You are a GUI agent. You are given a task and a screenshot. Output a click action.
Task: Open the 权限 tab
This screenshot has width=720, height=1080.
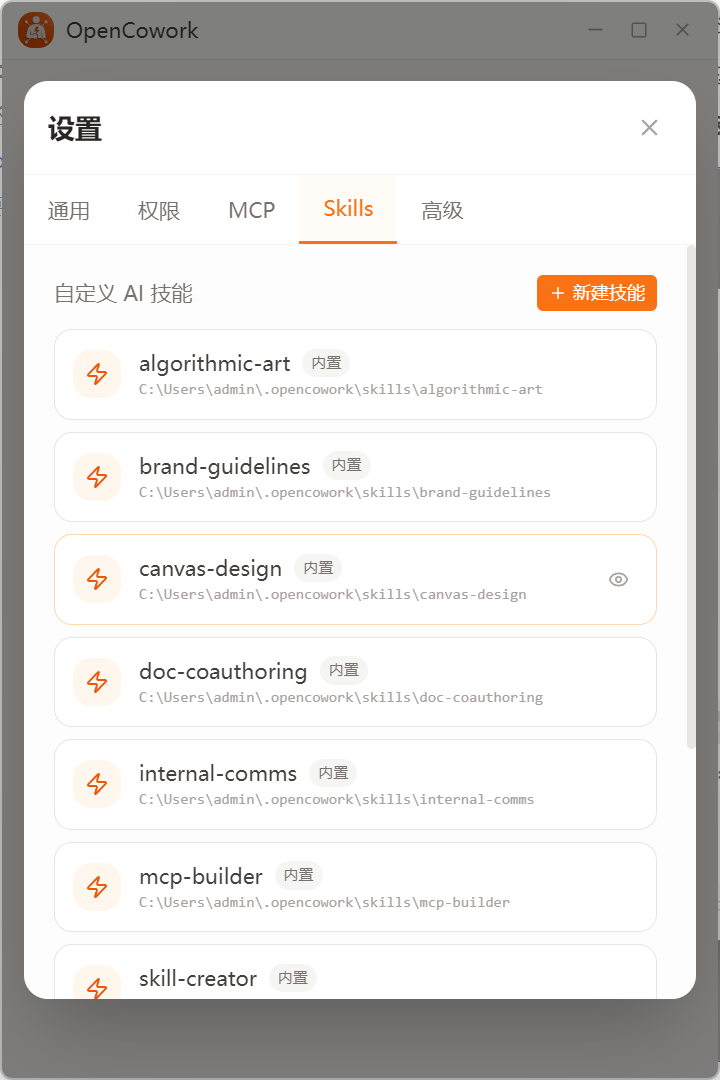pos(159,210)
